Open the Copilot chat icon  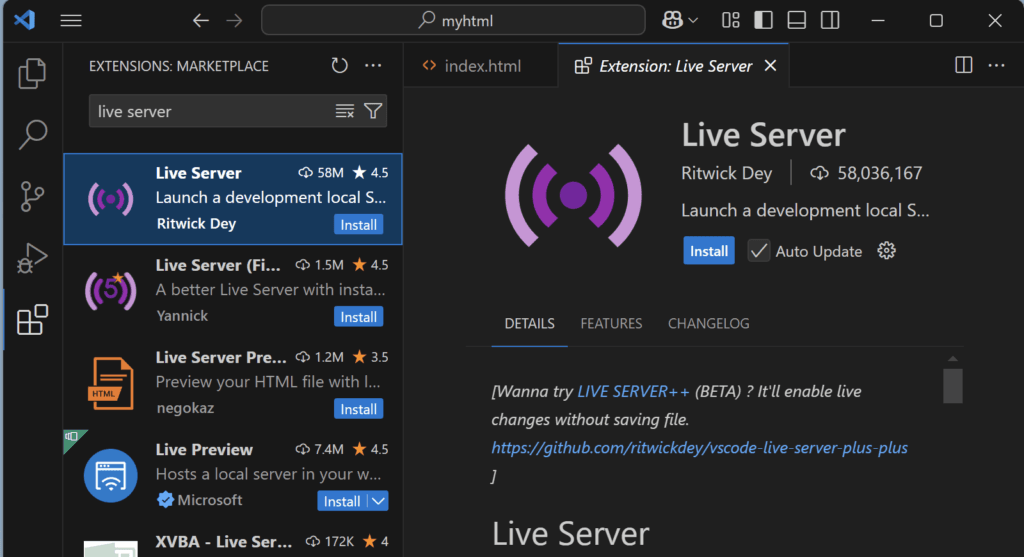[x=672, y=20]
